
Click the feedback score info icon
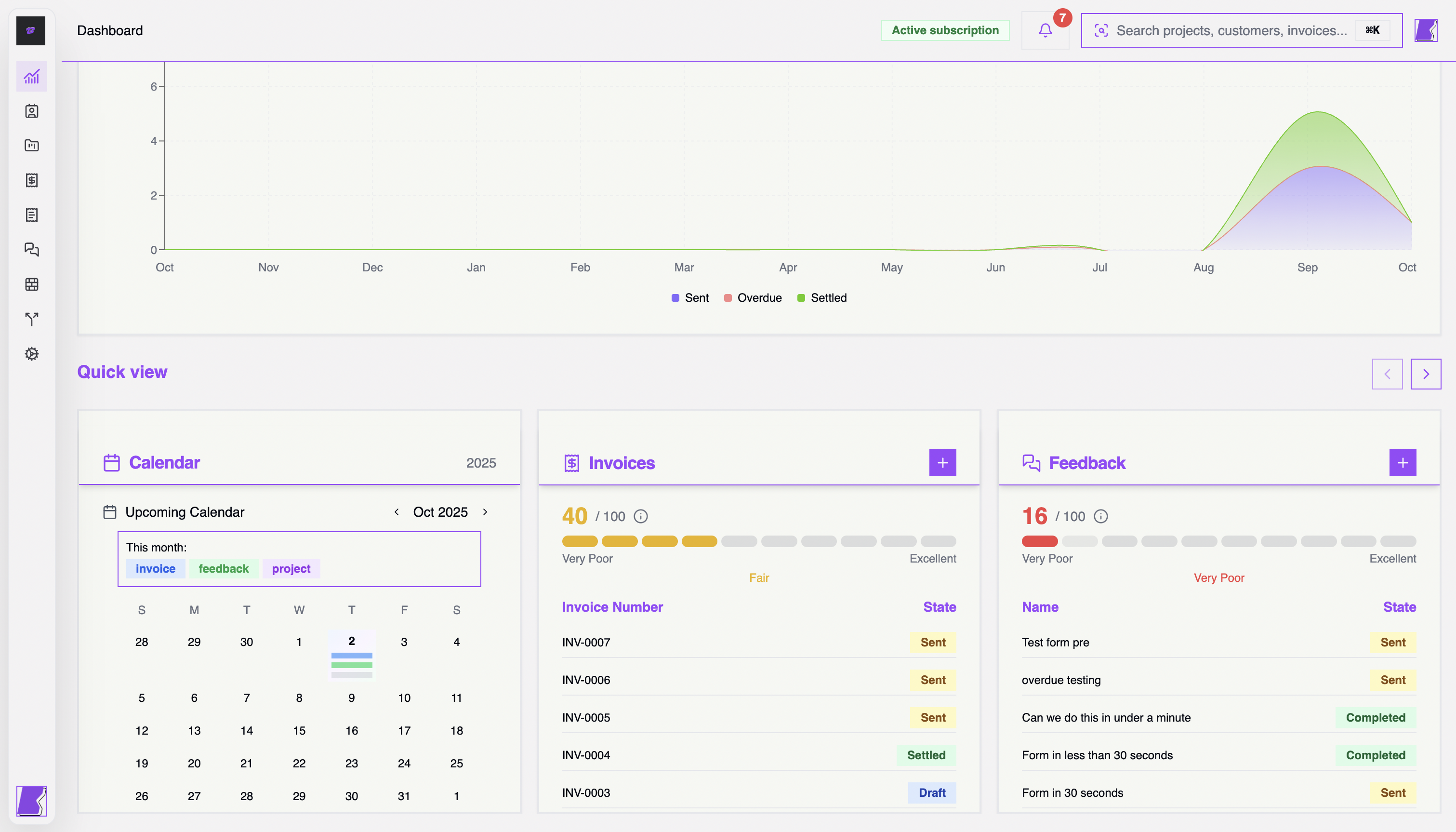[1101, 517]
